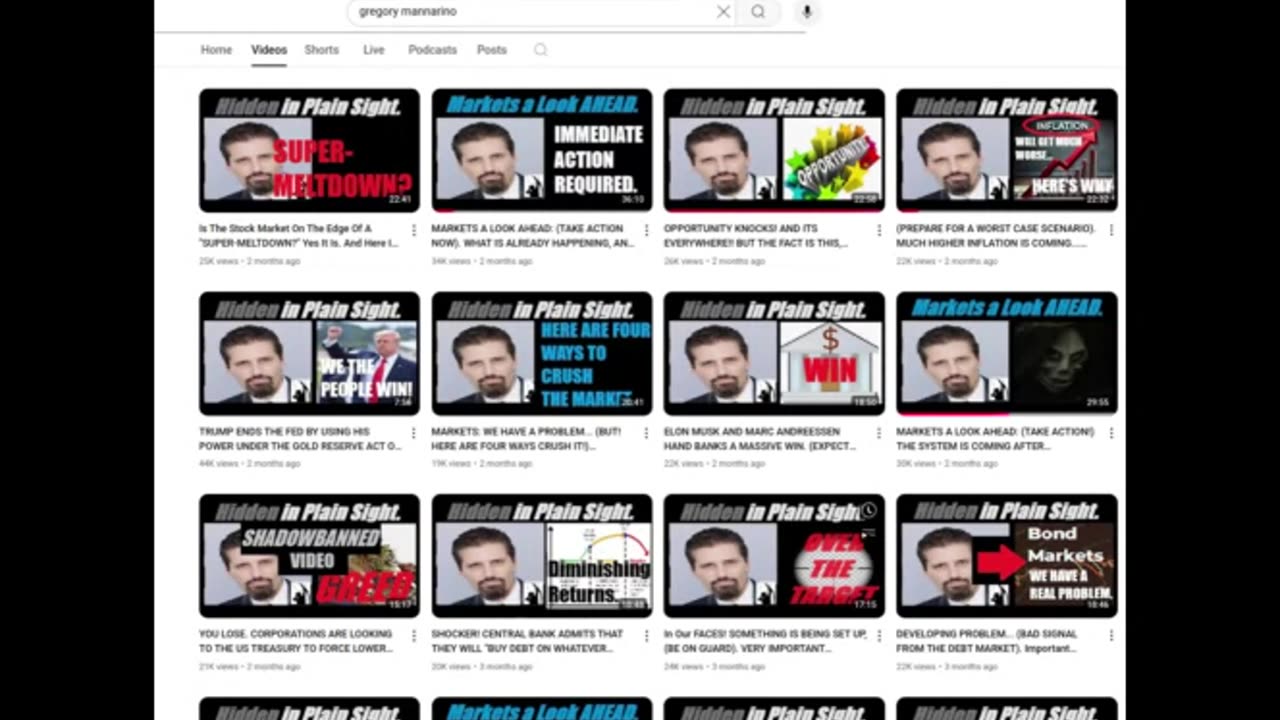
Task: Open the Live tab
Action: click(374, 50)
